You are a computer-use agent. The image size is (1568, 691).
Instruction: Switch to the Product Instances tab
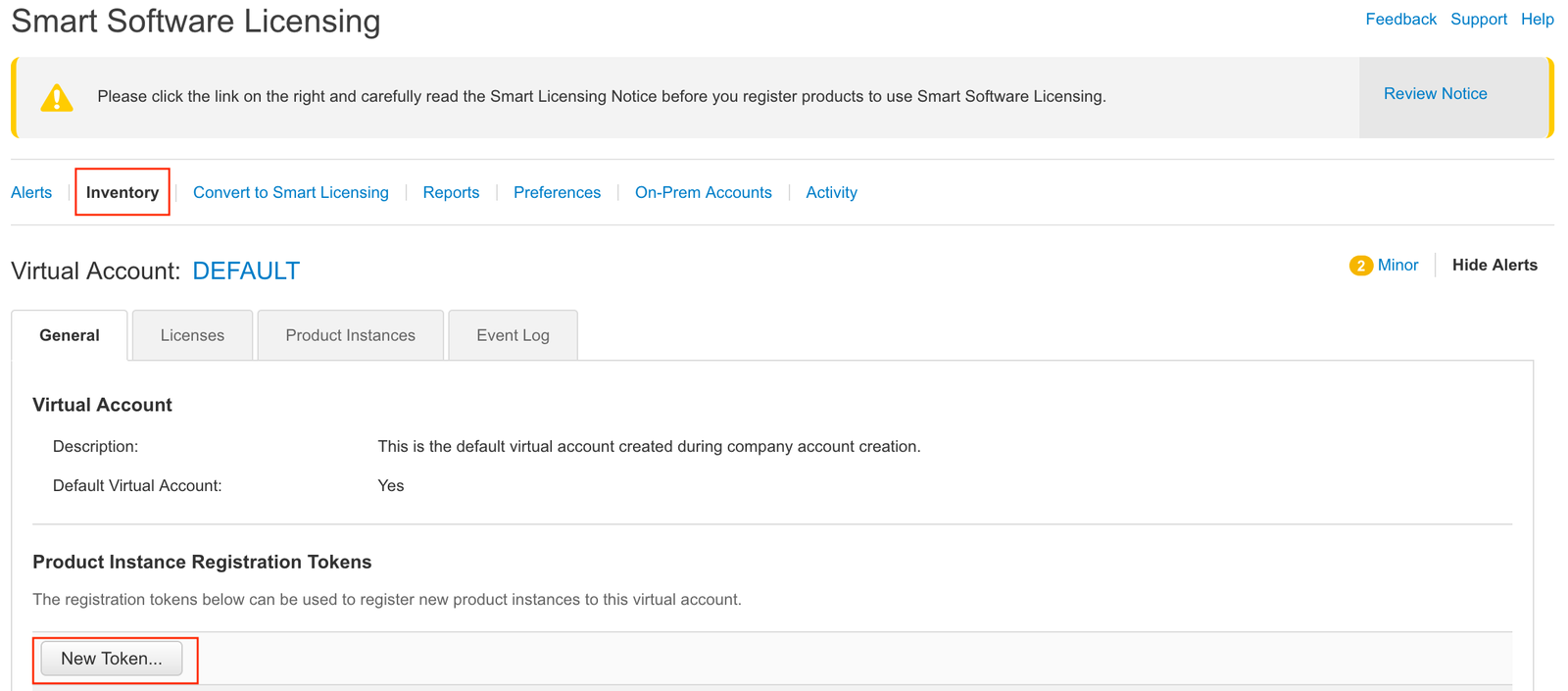tap(350, 335)
